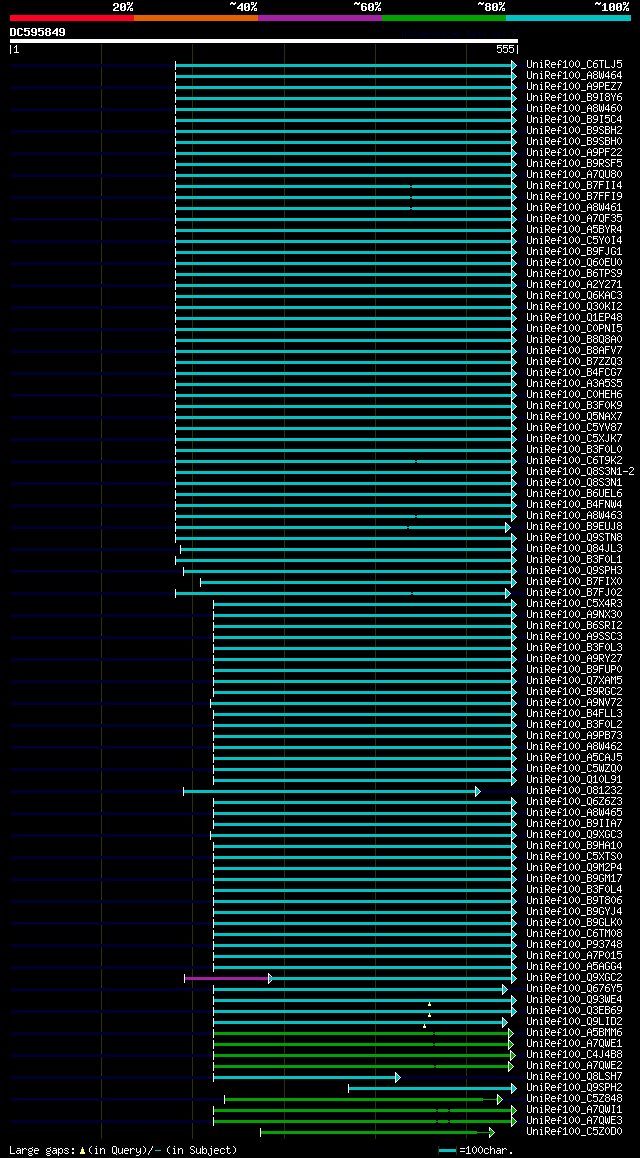Click hit label UniRef100_B4FCG7
Viewport: 640px width, 1158px height.
pos(574,373)
